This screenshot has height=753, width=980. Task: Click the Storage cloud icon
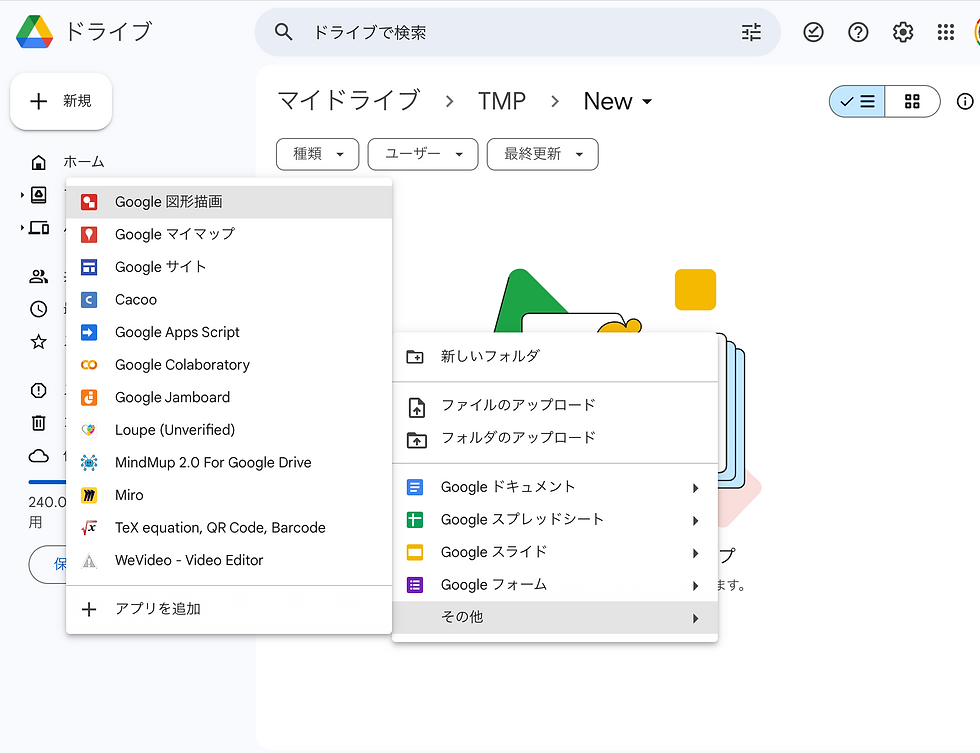pos(39,456)
